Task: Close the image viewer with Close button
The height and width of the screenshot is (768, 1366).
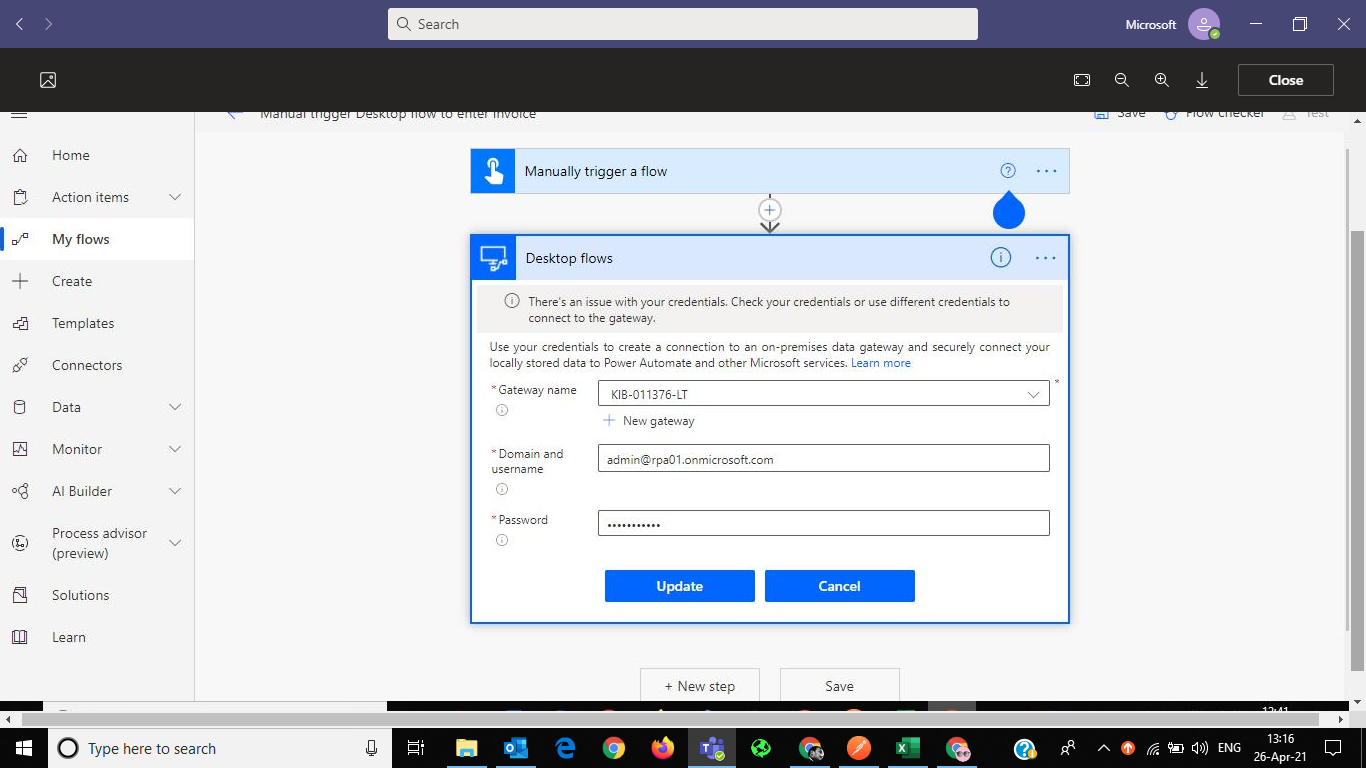Action: pos(1286,80)
